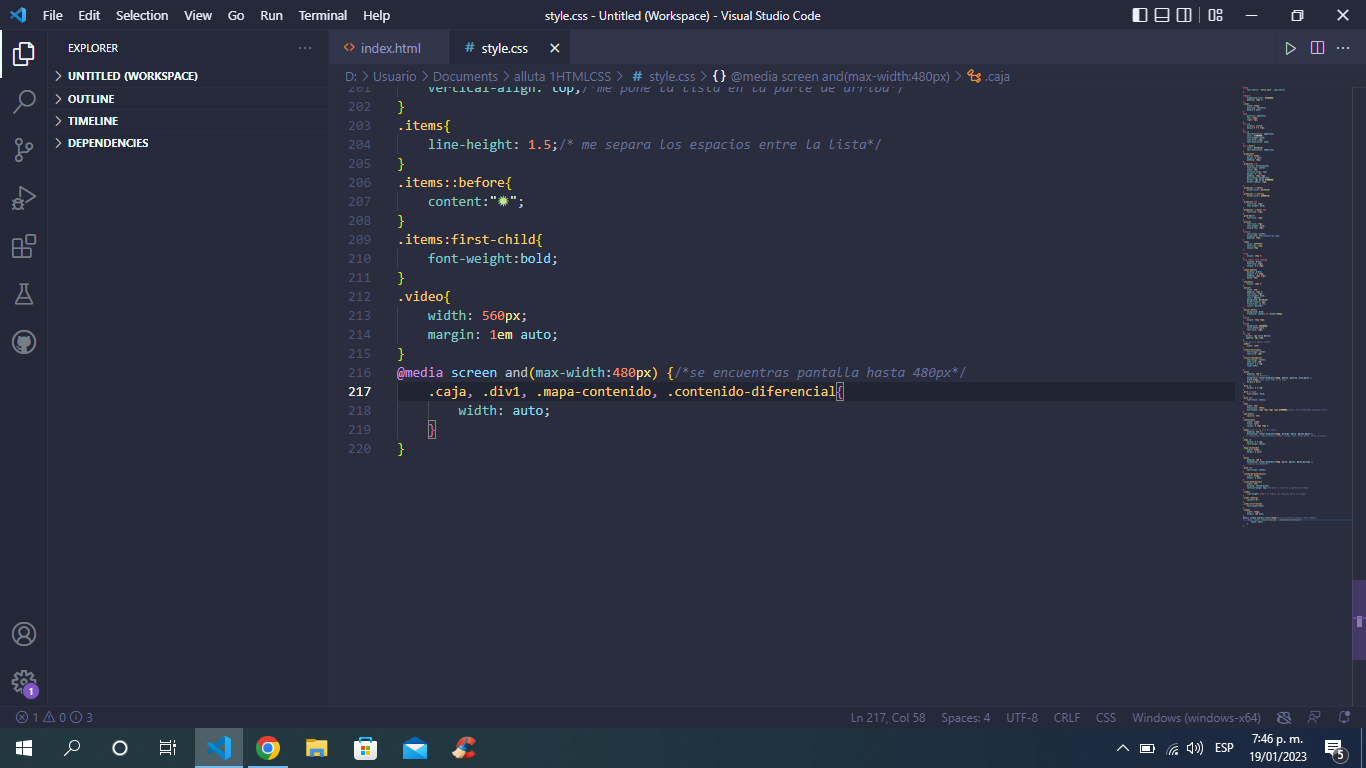Click line number 213 in gutter

(359, 315)
